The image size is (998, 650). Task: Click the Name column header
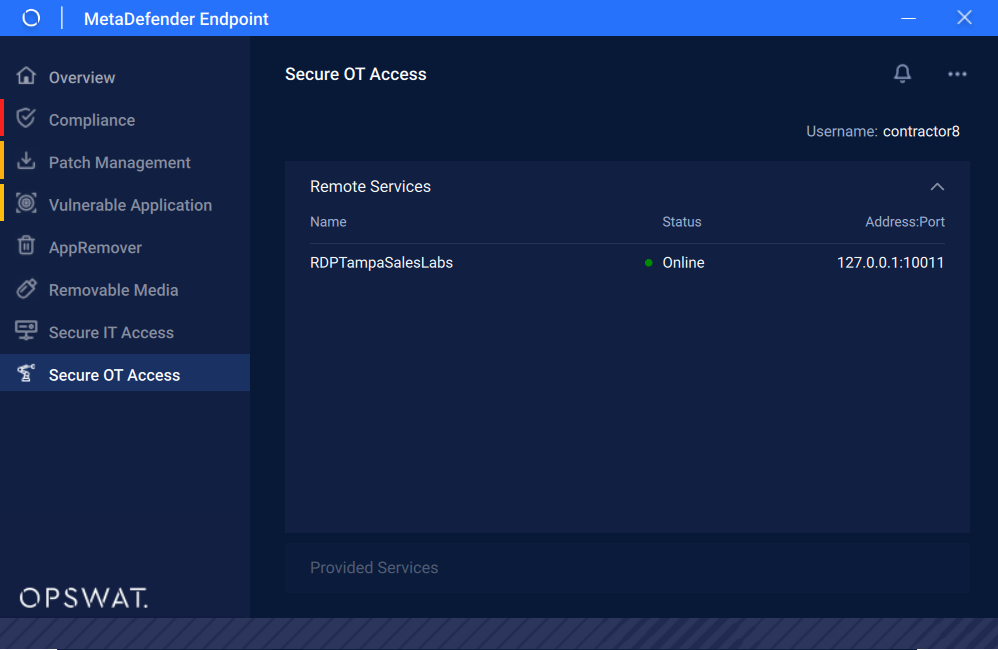pyautogui.click(x=328, y=222)
